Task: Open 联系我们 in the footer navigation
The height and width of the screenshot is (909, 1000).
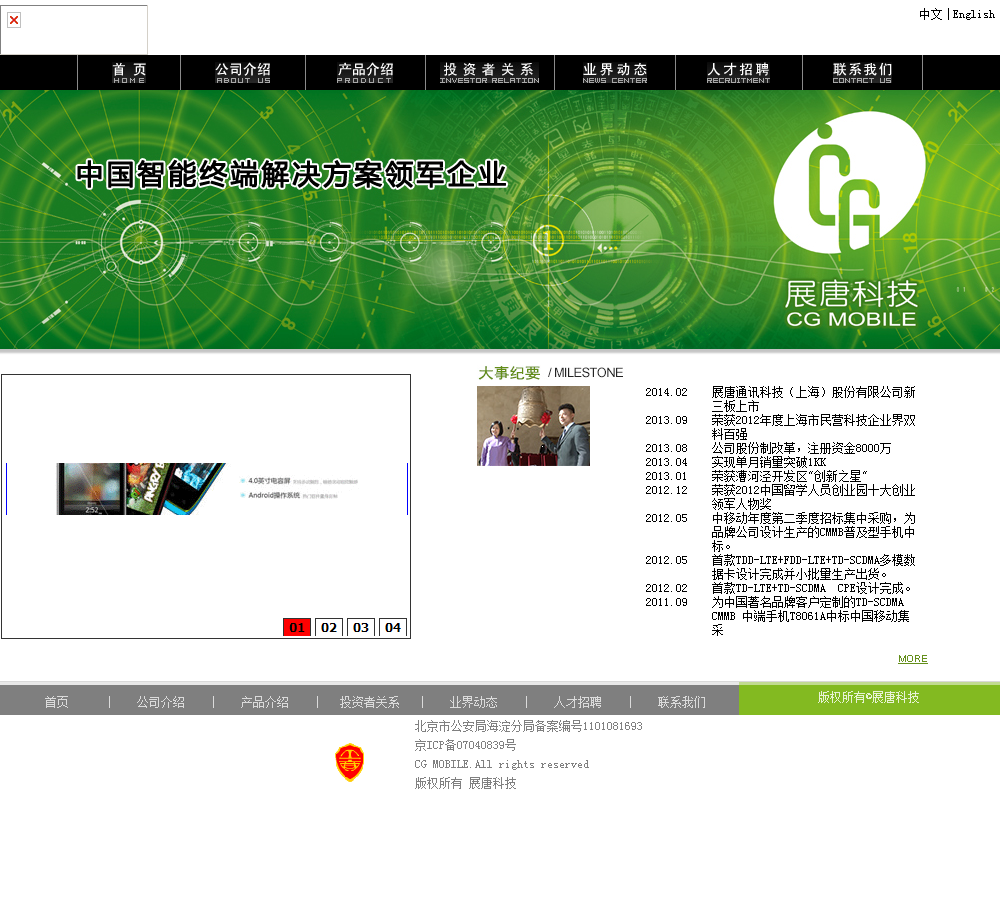Action: click(x=682, y=702)
